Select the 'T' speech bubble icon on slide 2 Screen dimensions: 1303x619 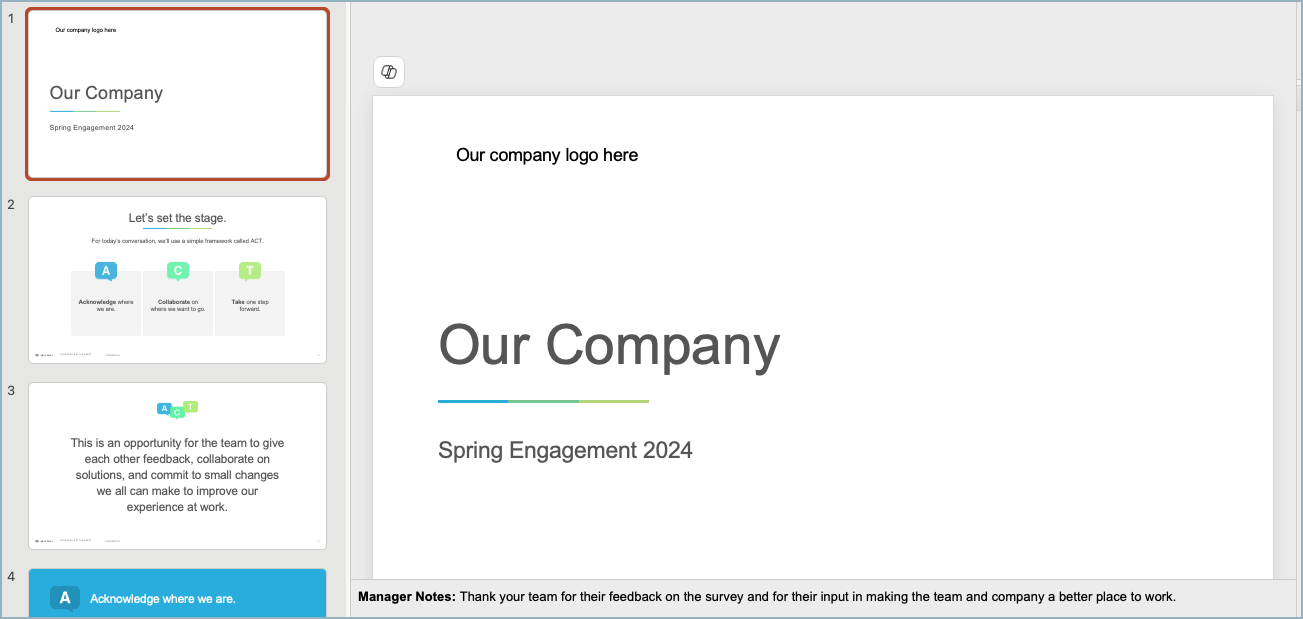(249, 269)
